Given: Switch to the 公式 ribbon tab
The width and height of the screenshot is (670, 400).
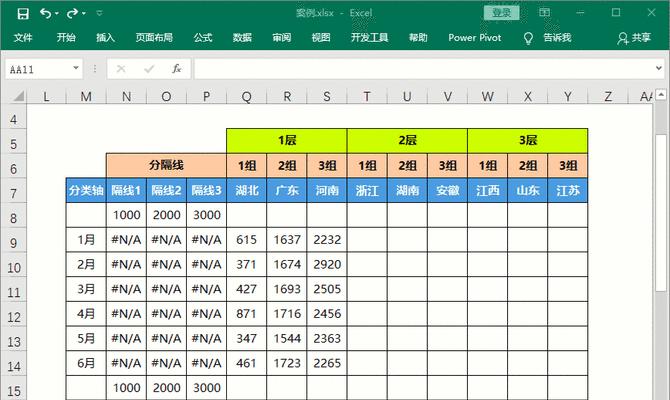Looking at the screenshot, I should coord(203,38).
